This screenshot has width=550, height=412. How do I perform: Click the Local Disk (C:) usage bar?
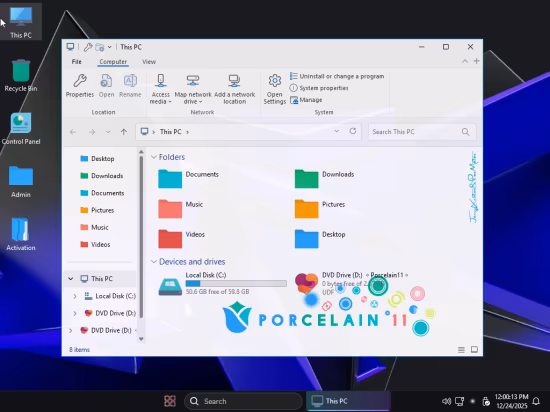click(x=236, y=283)
